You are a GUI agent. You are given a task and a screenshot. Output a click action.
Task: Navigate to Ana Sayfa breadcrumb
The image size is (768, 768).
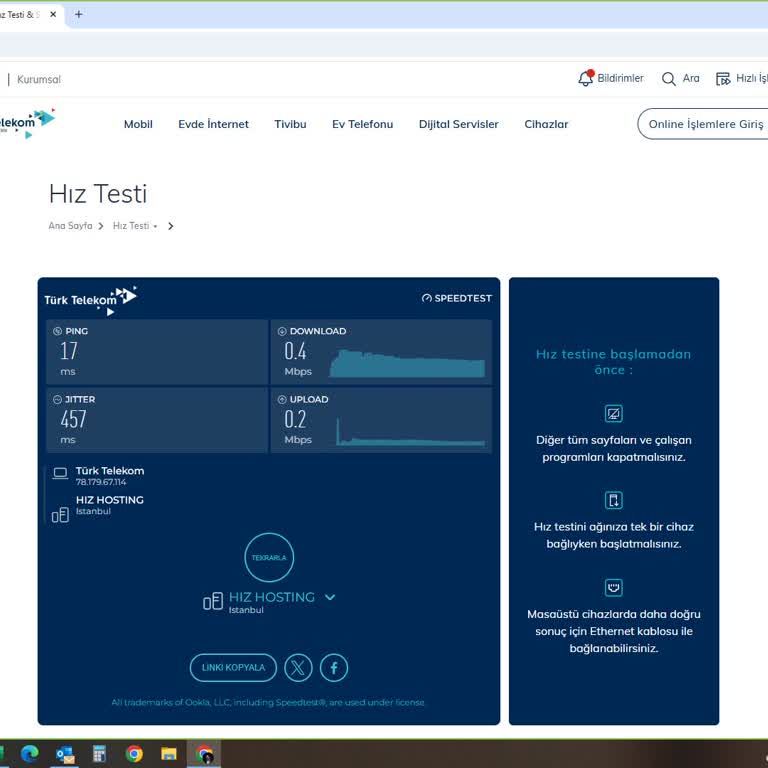coord(70,226)
